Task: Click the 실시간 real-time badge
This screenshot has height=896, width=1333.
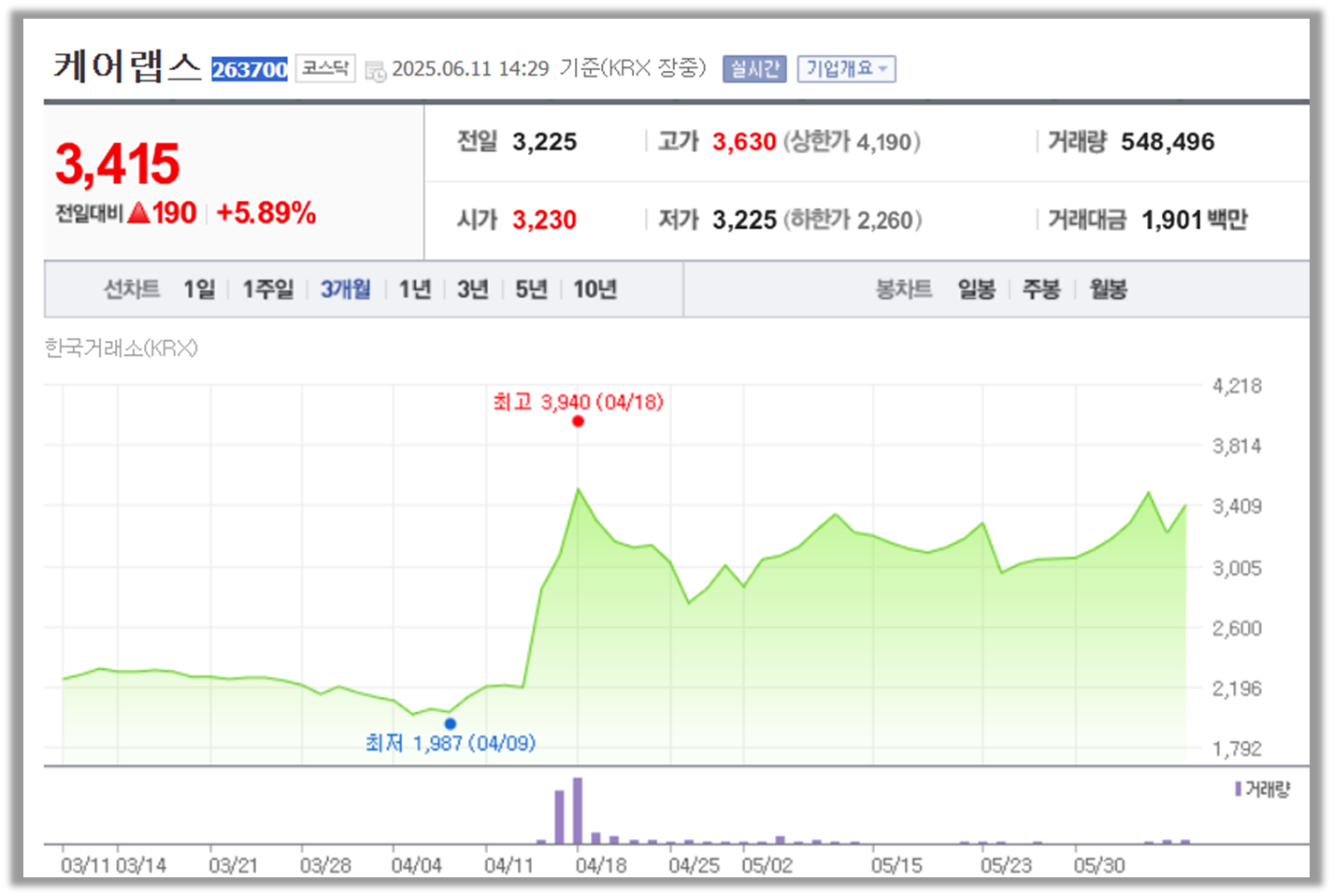Action: [753, 69]
